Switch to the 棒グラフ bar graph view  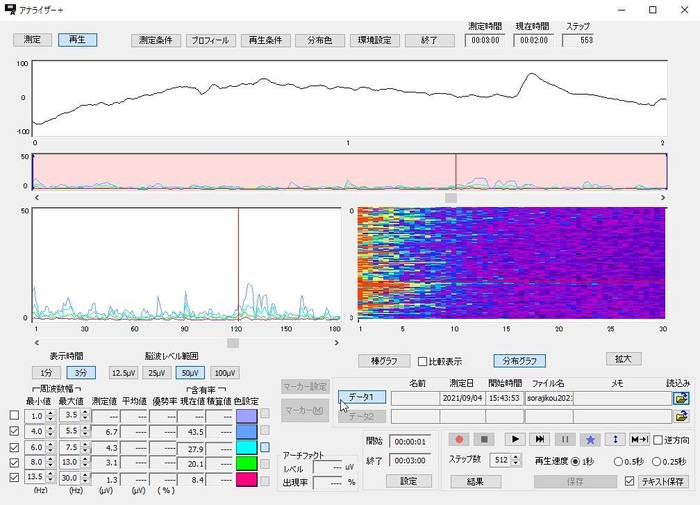point(384,360)
